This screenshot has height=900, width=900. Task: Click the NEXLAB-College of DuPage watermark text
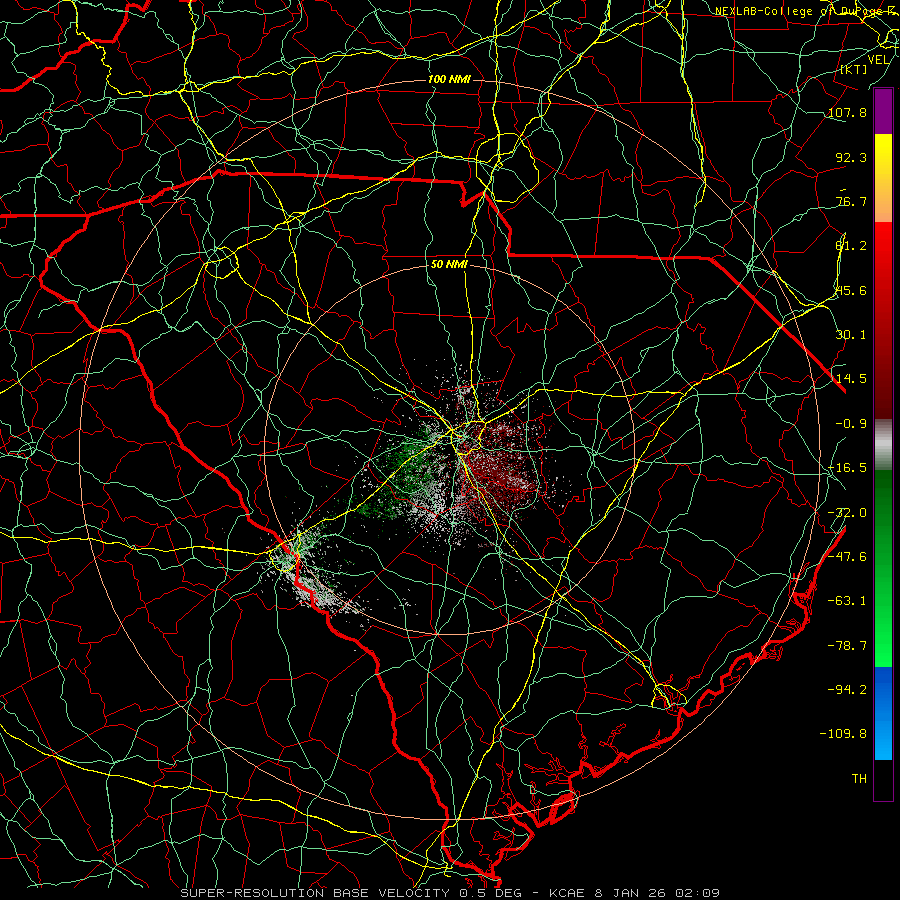806,11
